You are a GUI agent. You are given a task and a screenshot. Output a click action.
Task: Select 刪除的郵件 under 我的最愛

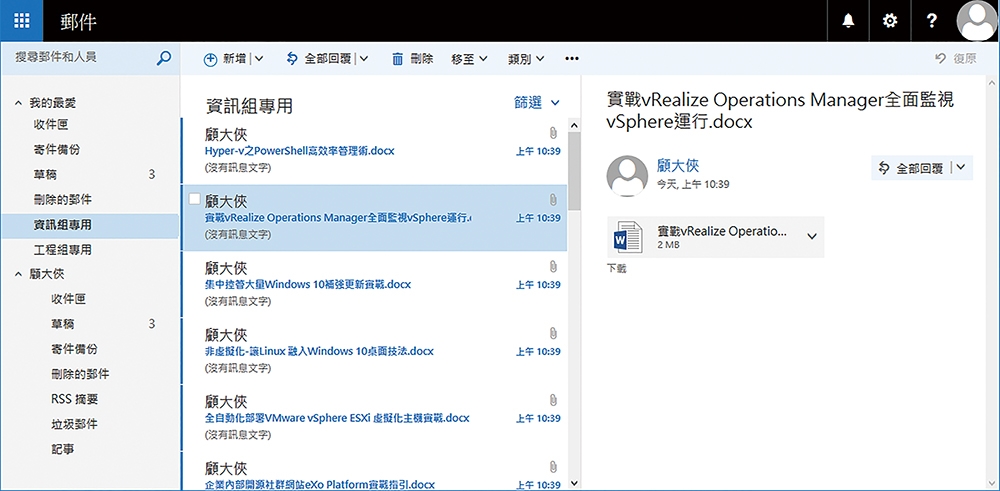coord(62,200)
